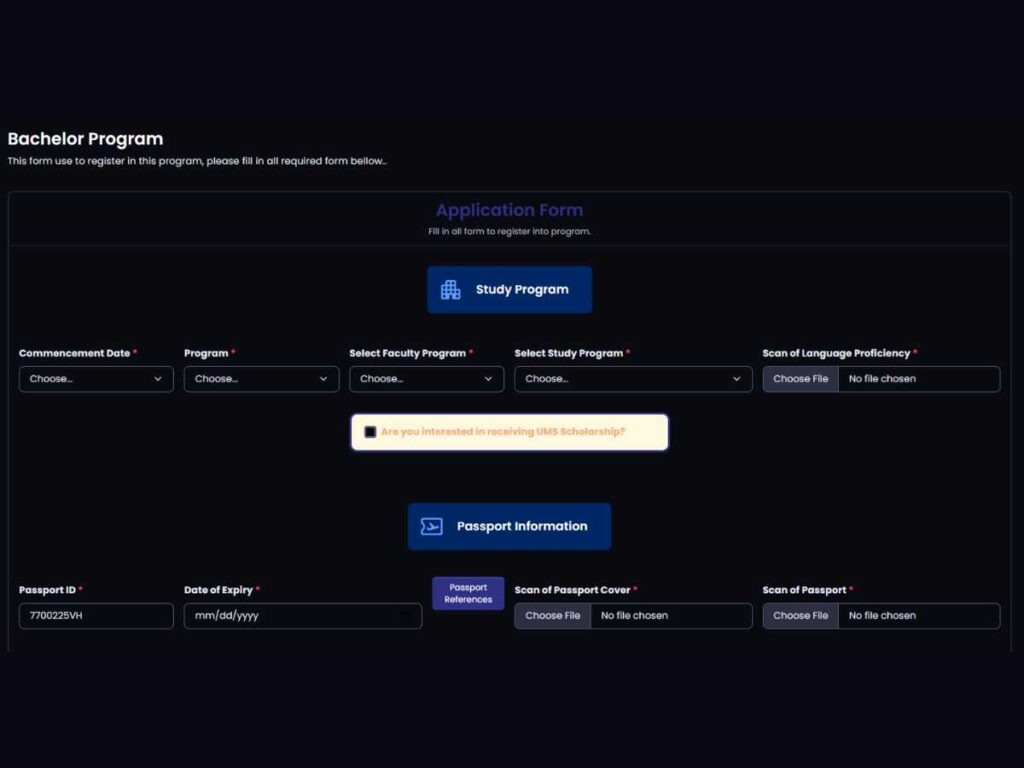Click the 'Are you interested in receiving UMS Scholarship?' label
Image resolution: width=1024 pixels, height=768 pixels.
tap(503, 432)
